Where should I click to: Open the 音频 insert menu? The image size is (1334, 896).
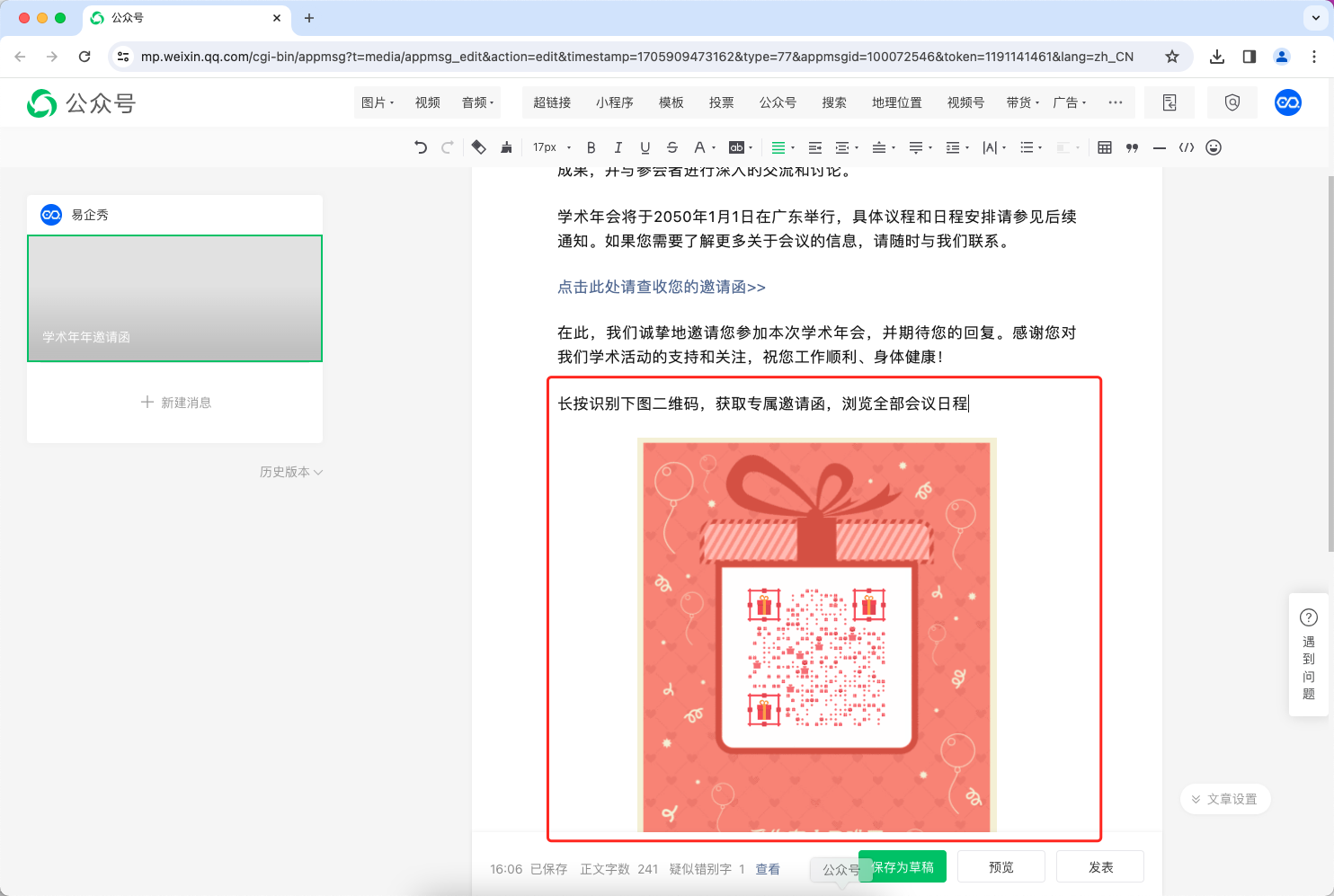(478, 102)
